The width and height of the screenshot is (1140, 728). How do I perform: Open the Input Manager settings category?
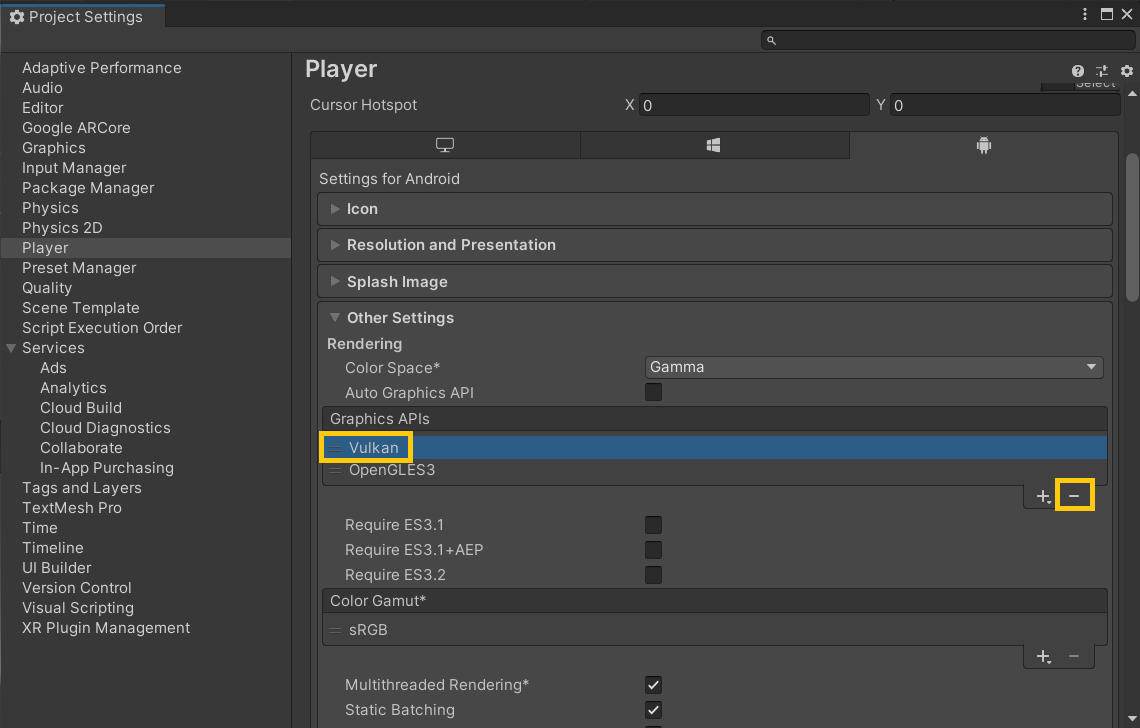pos(74,168)
